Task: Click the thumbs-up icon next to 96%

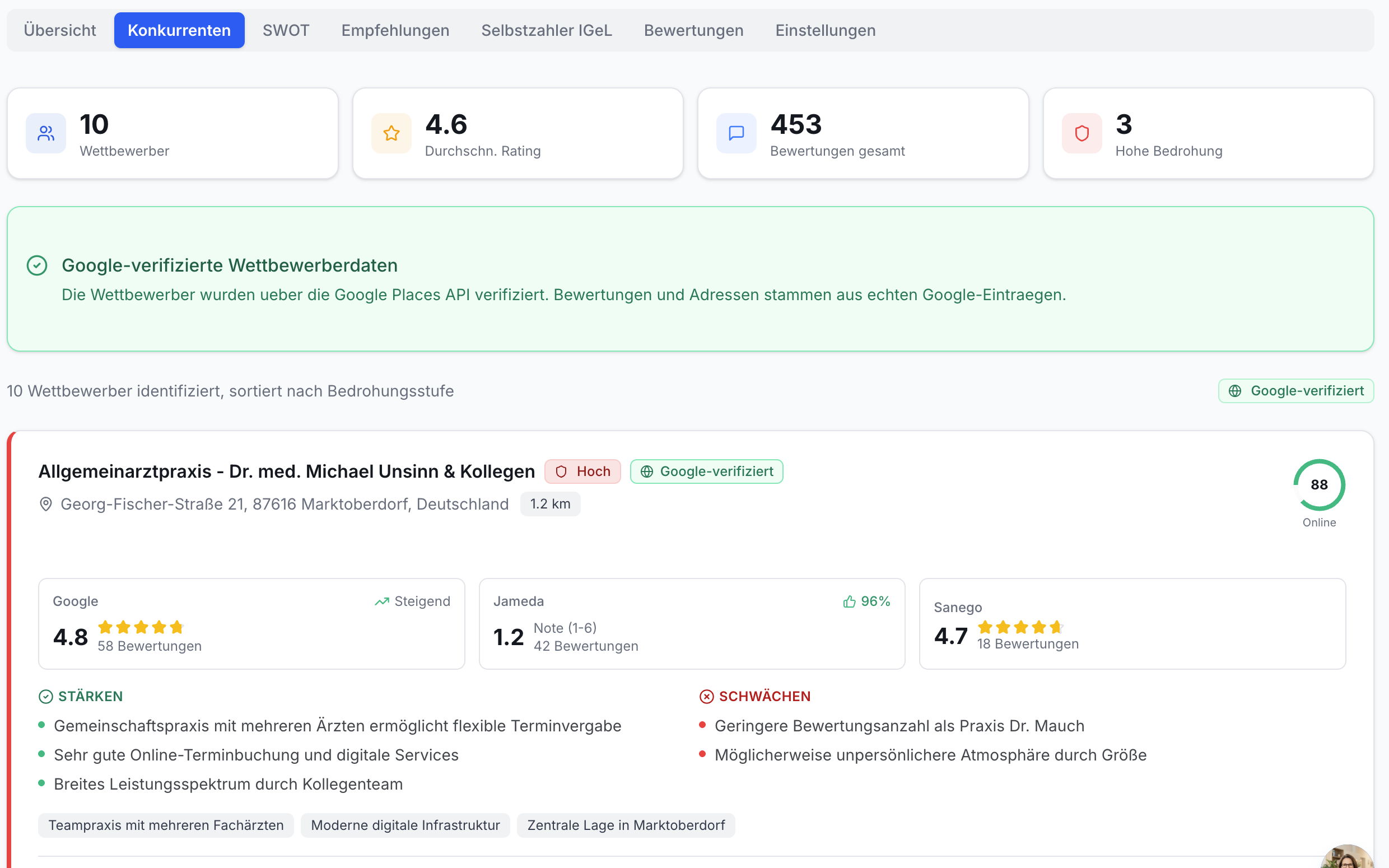Action: tap(850, 601)
